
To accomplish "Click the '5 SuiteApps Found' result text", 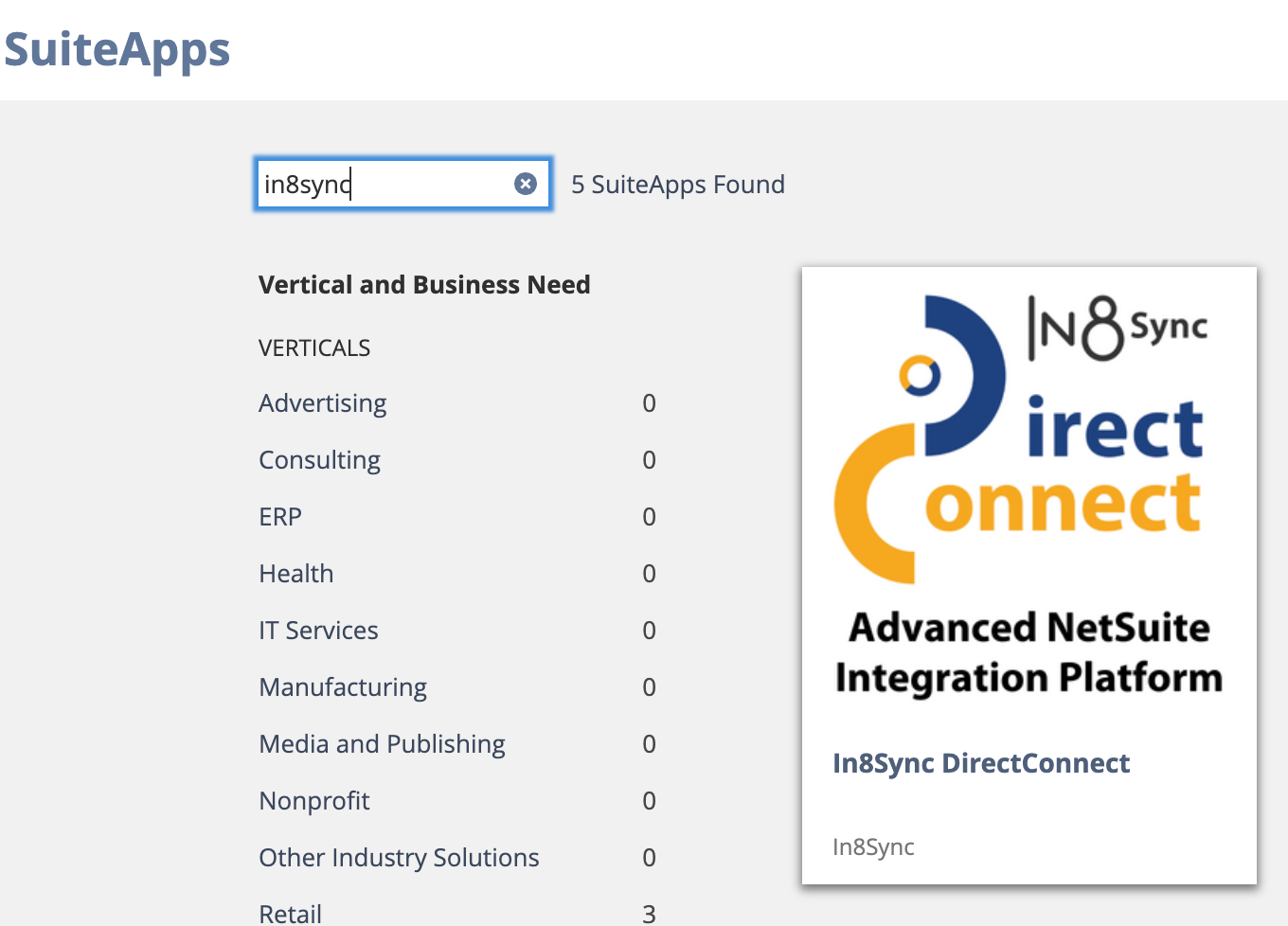I will pos(678,185).
